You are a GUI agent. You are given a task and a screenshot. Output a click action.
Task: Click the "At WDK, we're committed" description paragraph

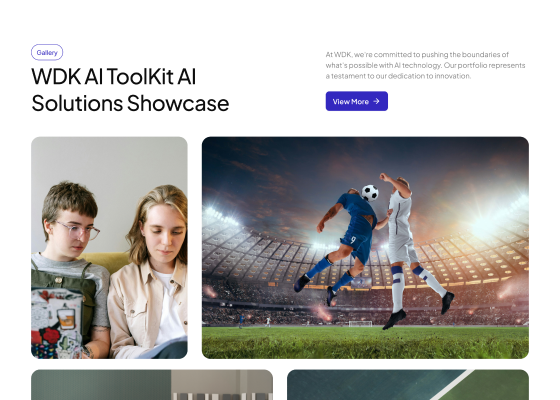coord(425,65)
